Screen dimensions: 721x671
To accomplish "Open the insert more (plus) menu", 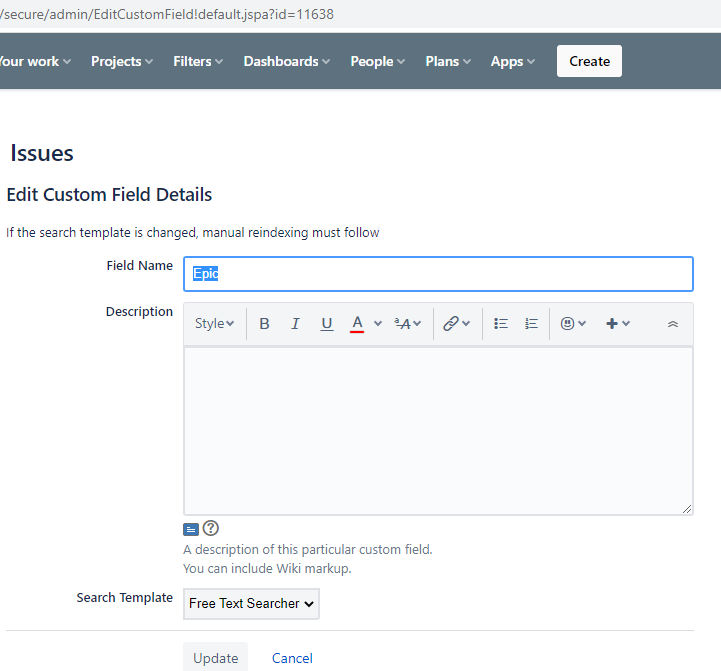I will click(618, 324).
